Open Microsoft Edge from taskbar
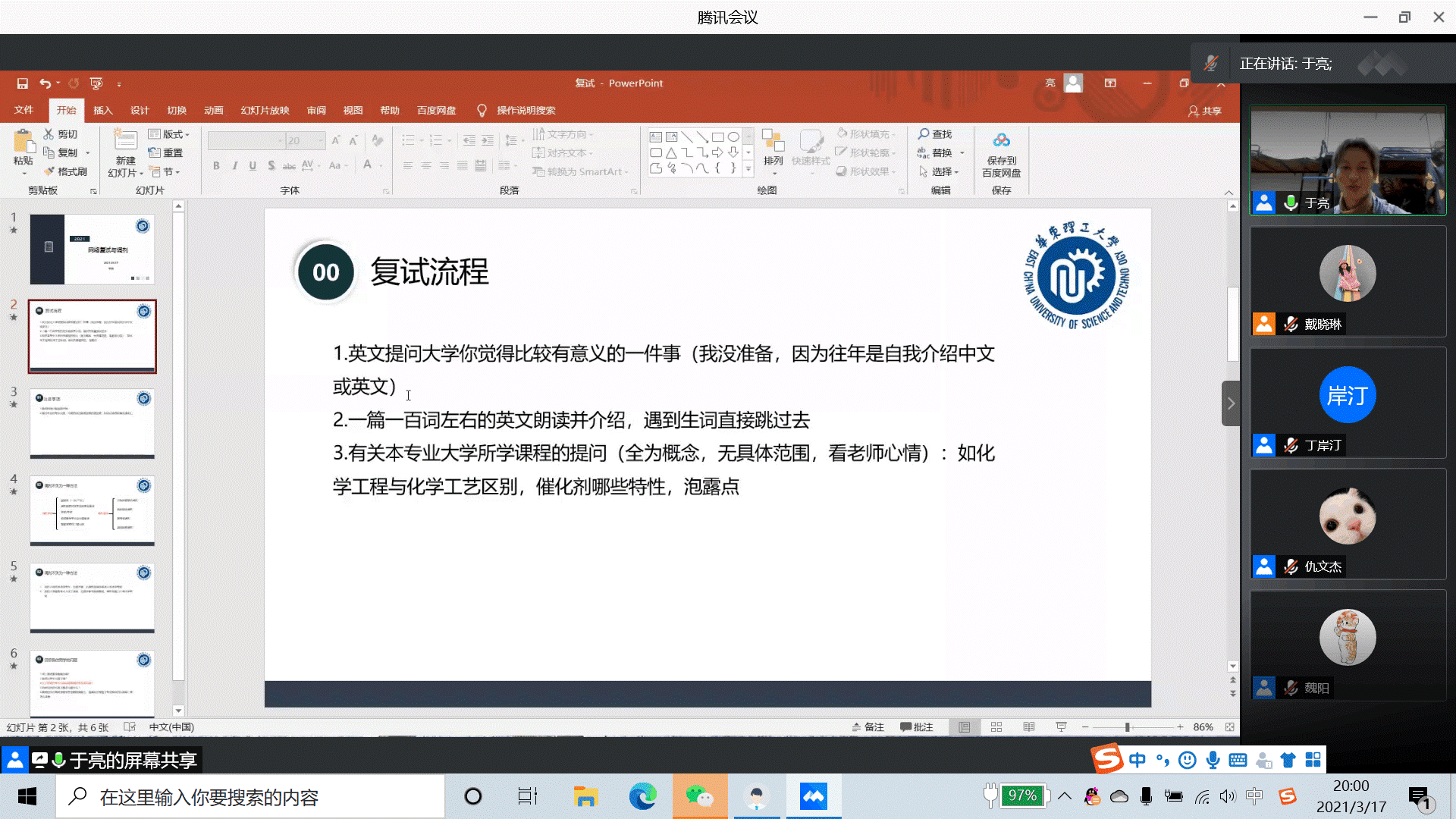Image resolution: width=1456 pixels, height=819 pixels. (642, 796)
